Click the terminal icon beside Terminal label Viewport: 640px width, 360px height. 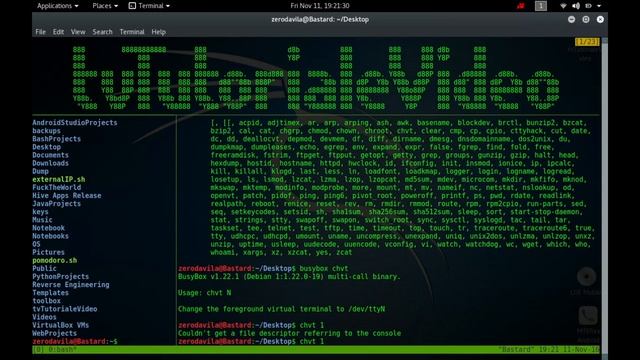pos(132,6)
